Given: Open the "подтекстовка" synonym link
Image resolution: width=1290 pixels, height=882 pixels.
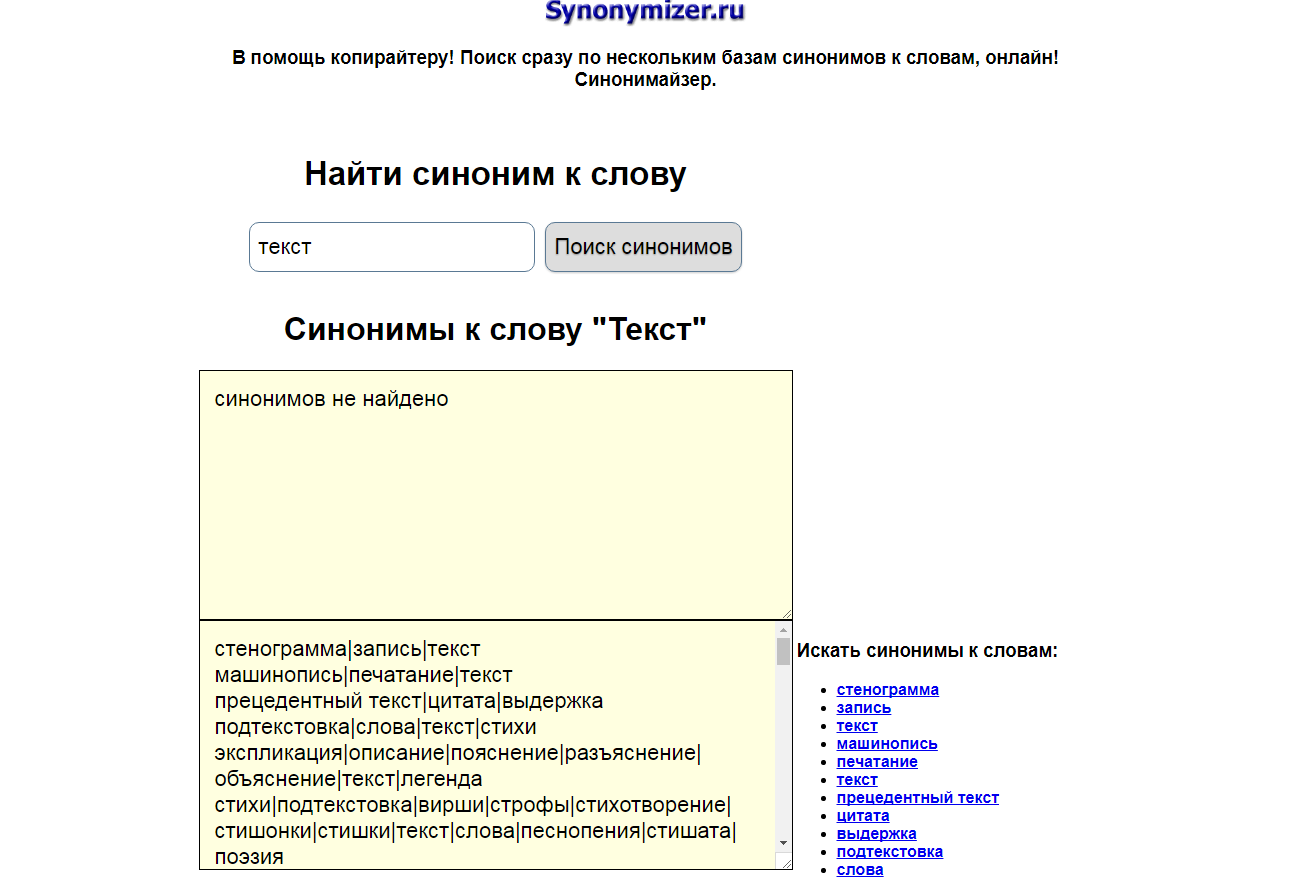Looking at the screenshot, I should [x=889, y=851].
